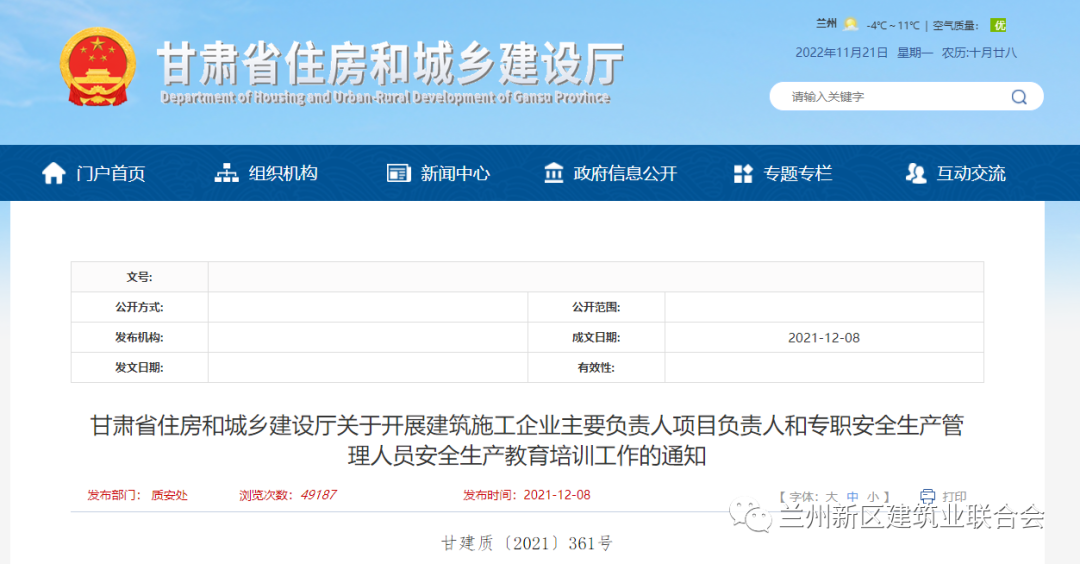Click the 发文日期: table label
This screenshot has height=564, width=1080.
(139, 368)
